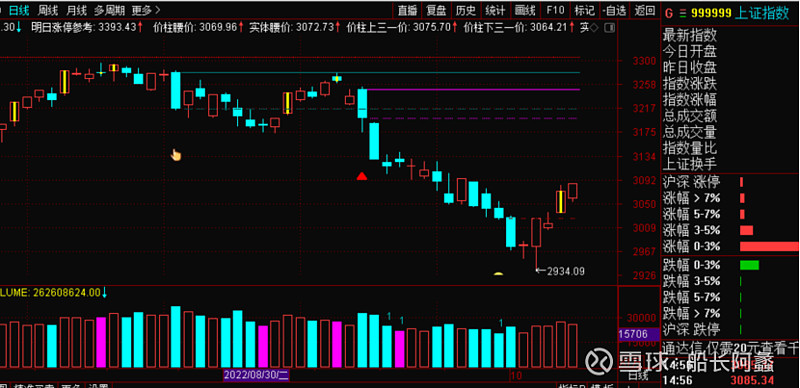Open the 统计 statistics tool

[495, 10]
